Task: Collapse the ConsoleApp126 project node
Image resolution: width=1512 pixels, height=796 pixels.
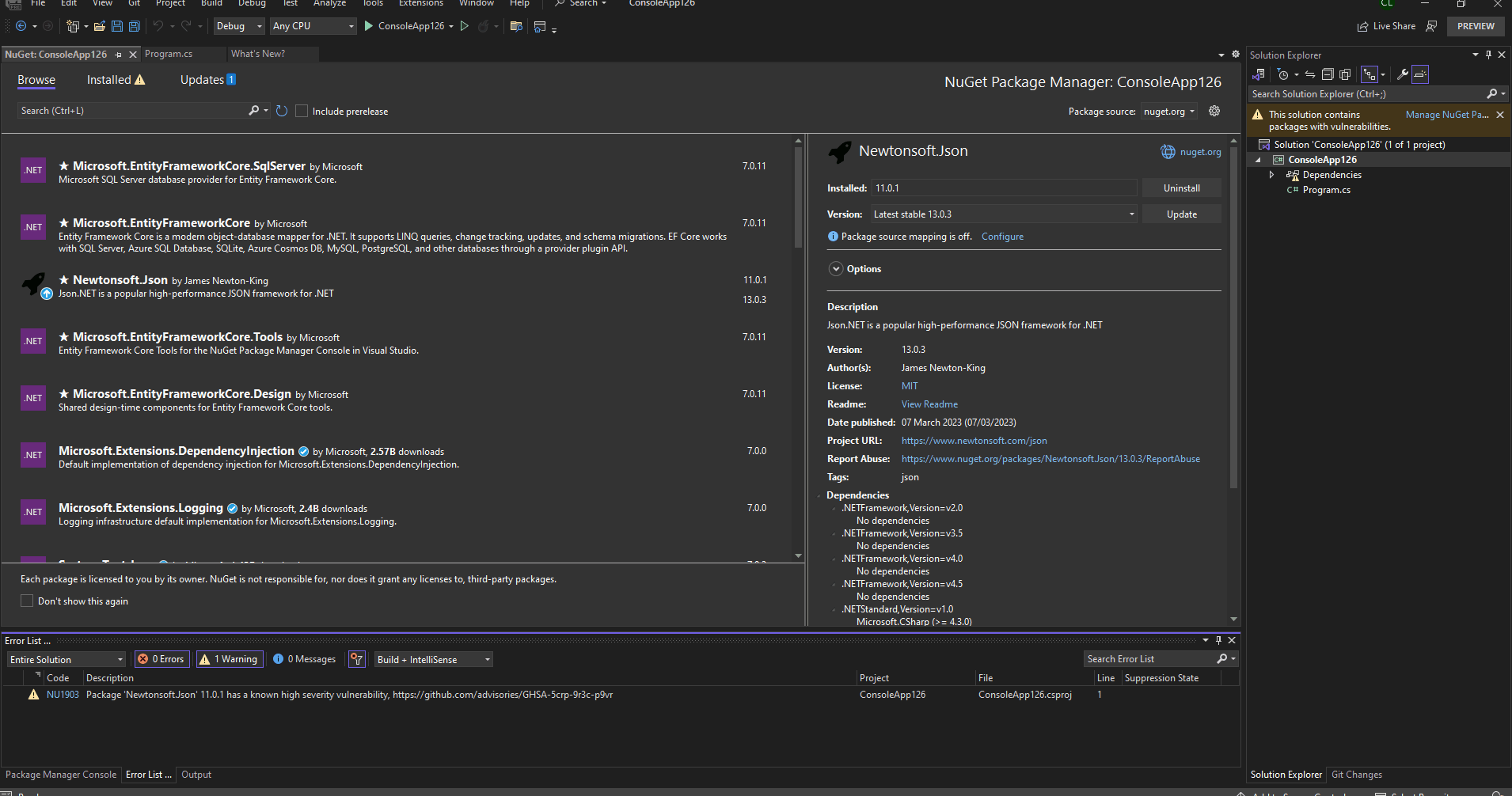Action: tap(1258, 160)
